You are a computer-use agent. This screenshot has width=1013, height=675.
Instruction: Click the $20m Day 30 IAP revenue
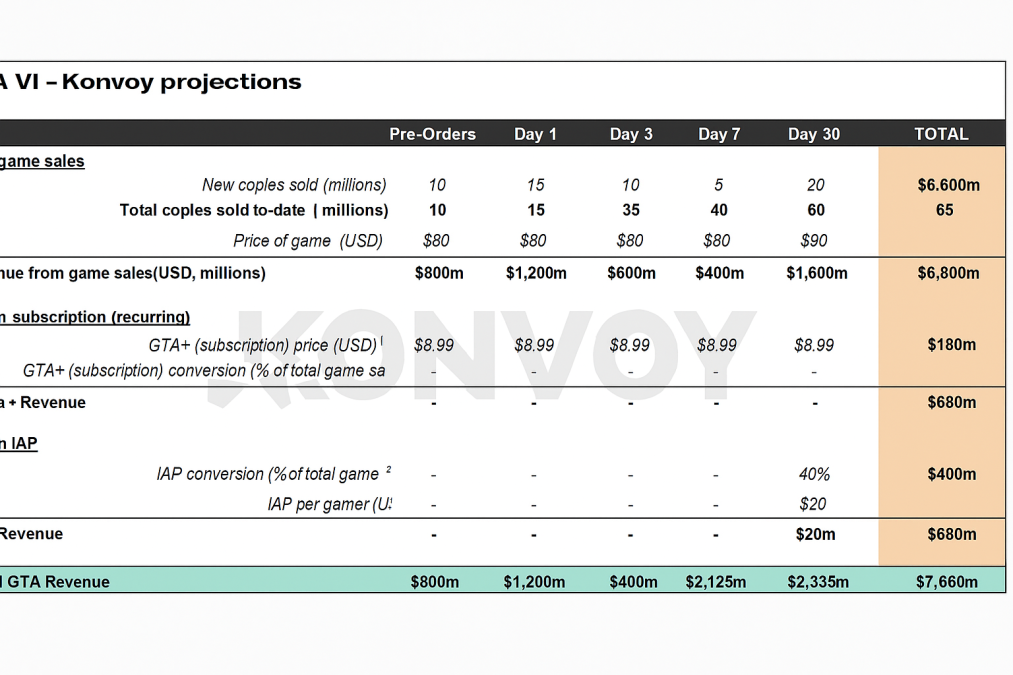coord(815,534)
